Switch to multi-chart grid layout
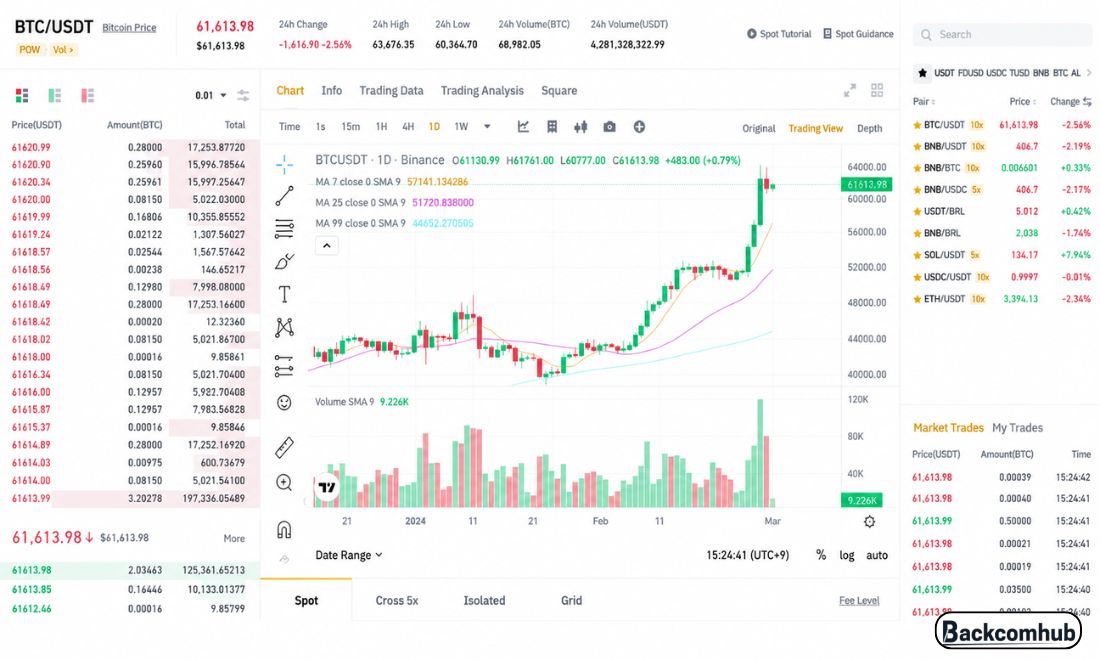Image resolution: width=1100 pixels, height=660 pixels. (877, 90)
